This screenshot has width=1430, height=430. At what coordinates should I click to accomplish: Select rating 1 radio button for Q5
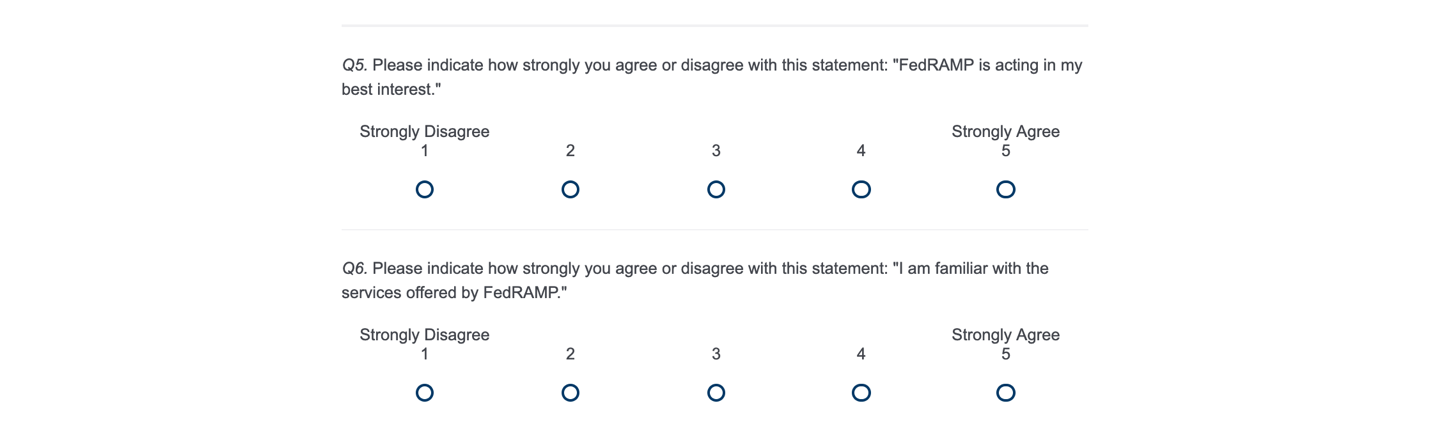coord(425,189)
